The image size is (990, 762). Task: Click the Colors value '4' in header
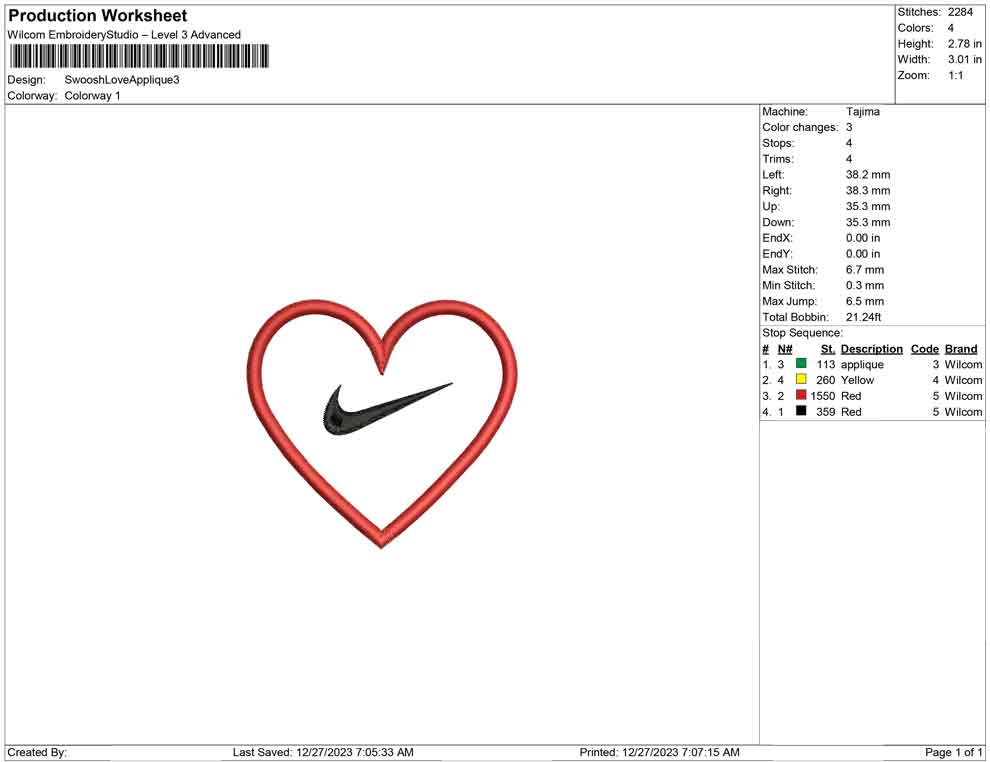pyautogui.click(x=951, y=28)
